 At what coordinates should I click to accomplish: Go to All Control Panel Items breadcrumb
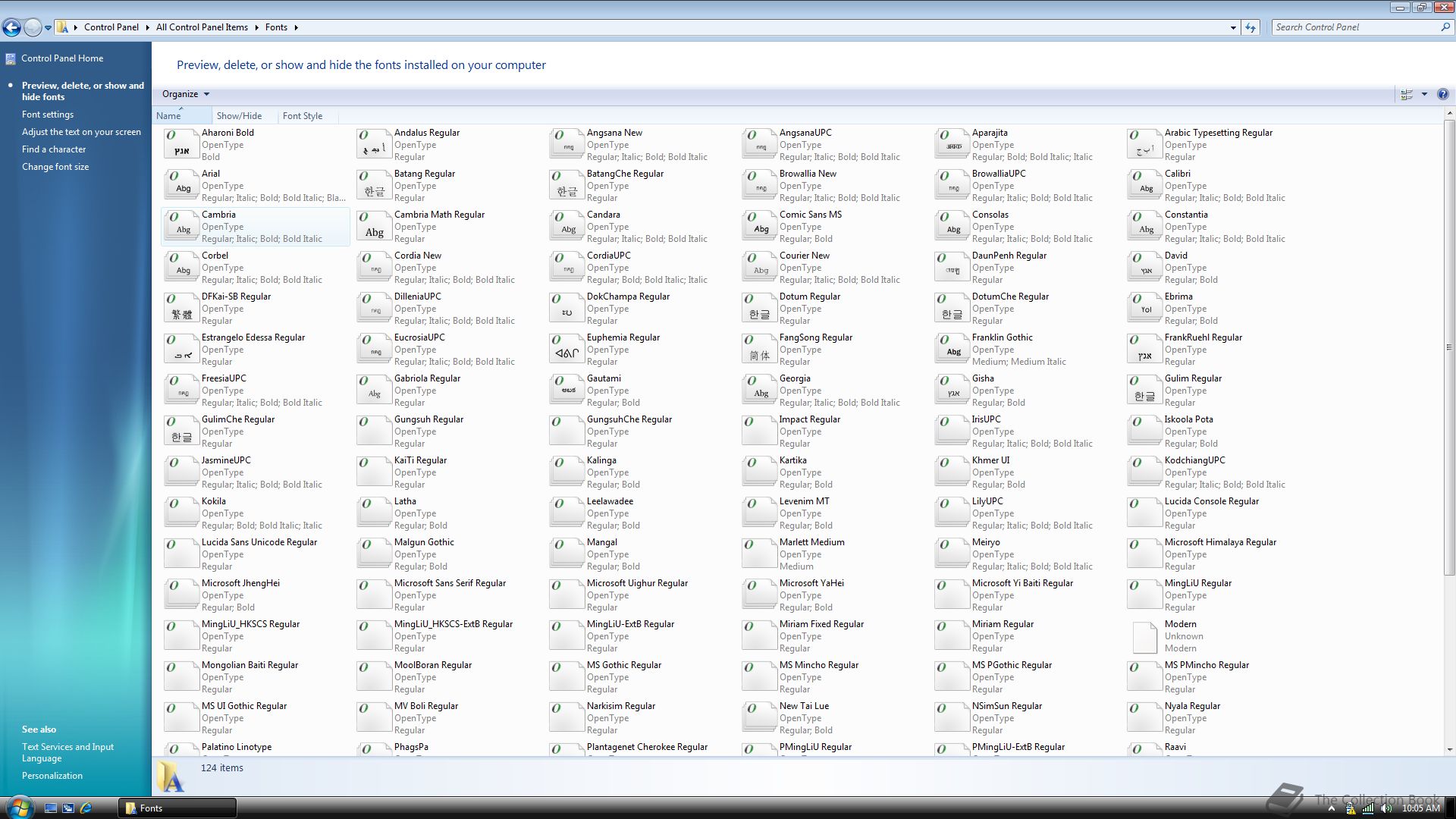tap(202, 27)
